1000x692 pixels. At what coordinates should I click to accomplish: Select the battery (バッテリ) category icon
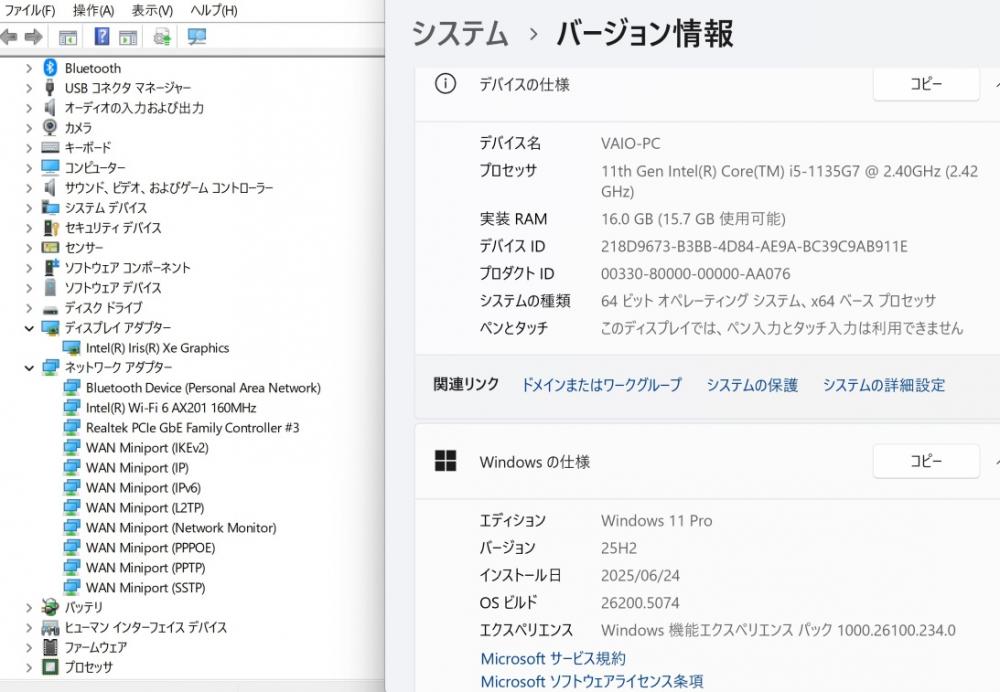tap(50, 607)
